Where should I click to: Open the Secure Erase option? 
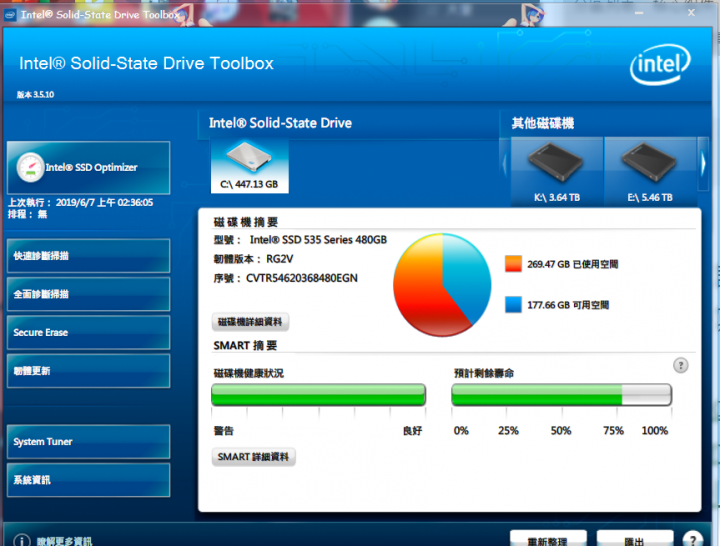pyautogui.click(x=88, y=332)
